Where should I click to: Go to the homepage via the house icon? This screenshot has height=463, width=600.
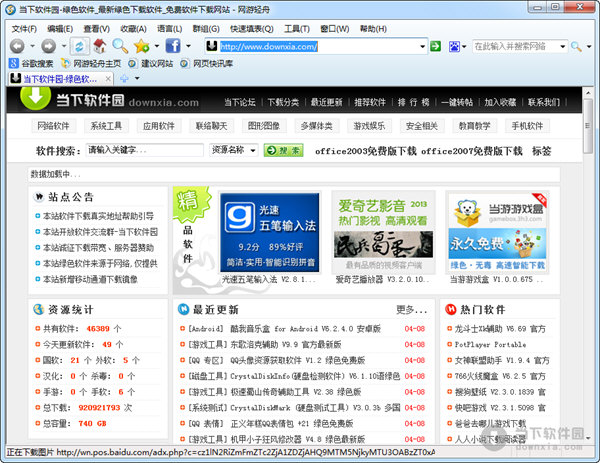(x=100, y=46)
